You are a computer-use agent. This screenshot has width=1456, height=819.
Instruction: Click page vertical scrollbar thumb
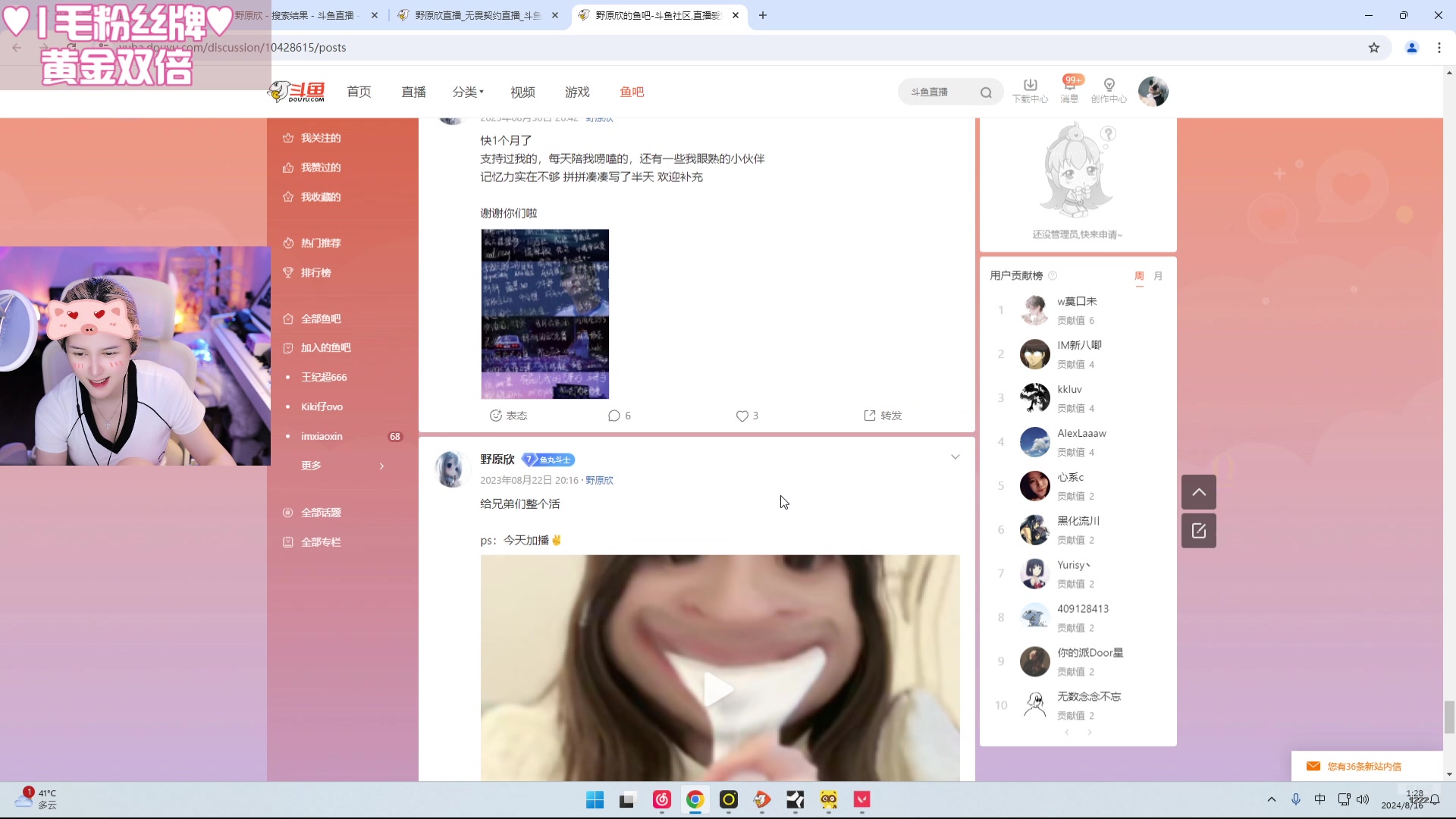click(x=1449, y=717)
